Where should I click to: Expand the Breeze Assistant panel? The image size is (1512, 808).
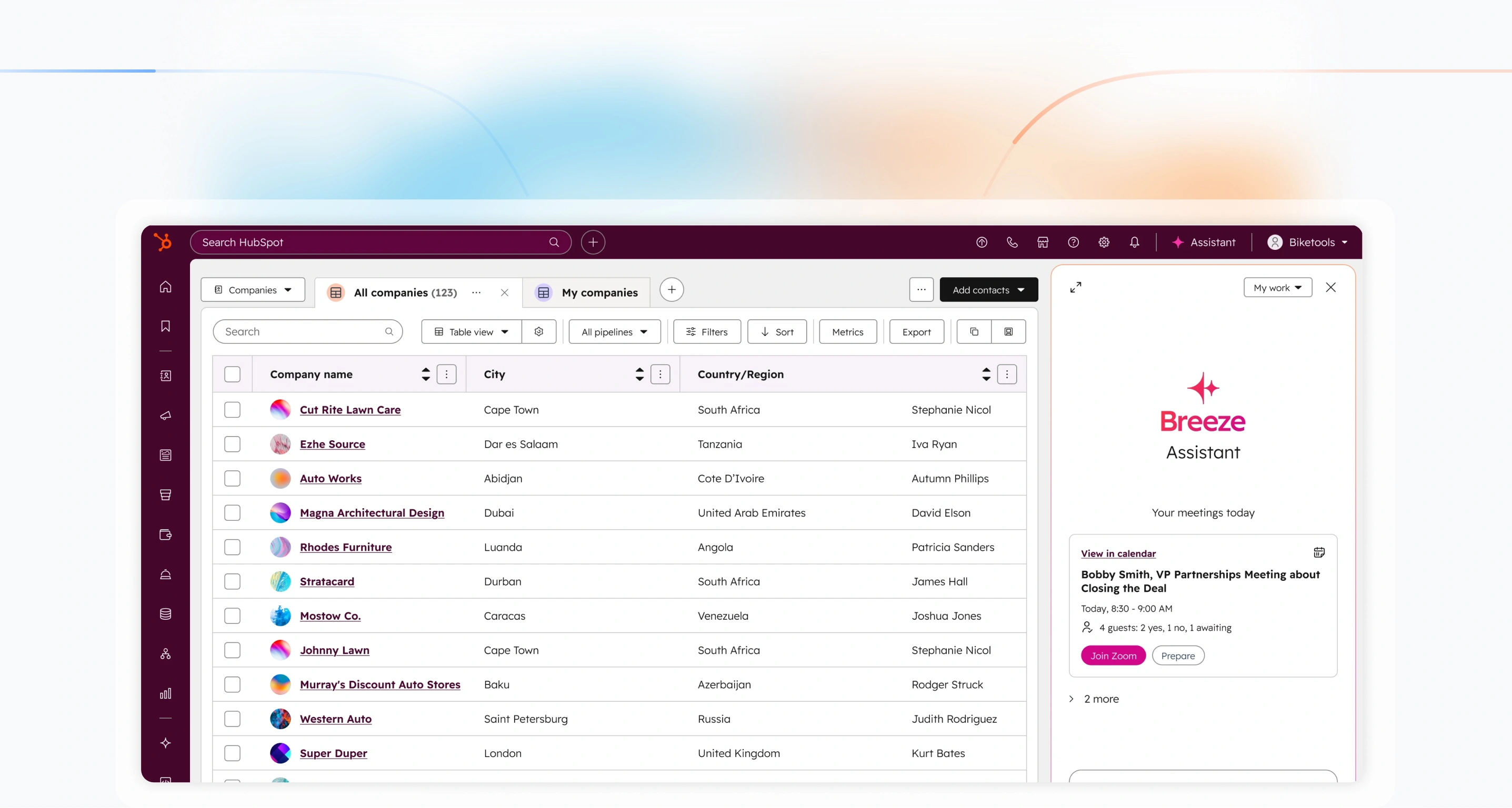(x=1075, y=288)
